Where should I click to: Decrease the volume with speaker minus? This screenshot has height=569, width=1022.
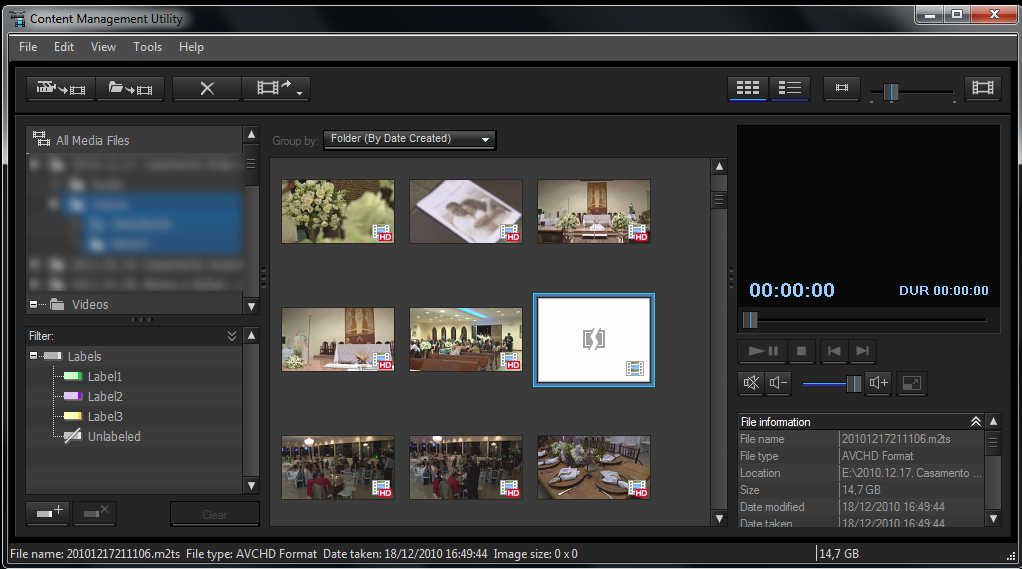click(x=778, y=383)
